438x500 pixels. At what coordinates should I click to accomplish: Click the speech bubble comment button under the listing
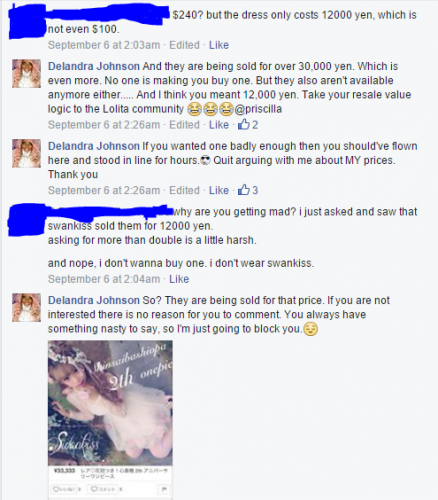(x=101, y=489)
